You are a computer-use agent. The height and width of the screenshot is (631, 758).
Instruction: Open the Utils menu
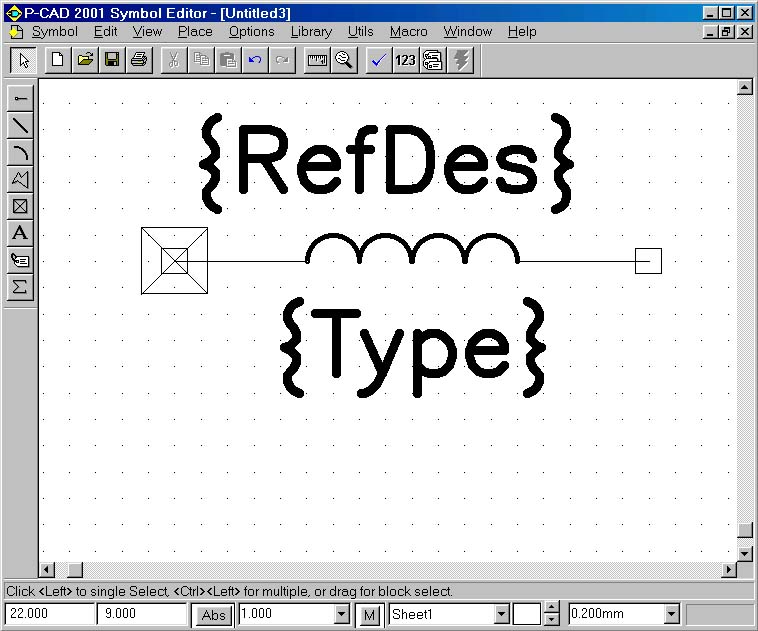pyautogui.click(x=361, y=32)
